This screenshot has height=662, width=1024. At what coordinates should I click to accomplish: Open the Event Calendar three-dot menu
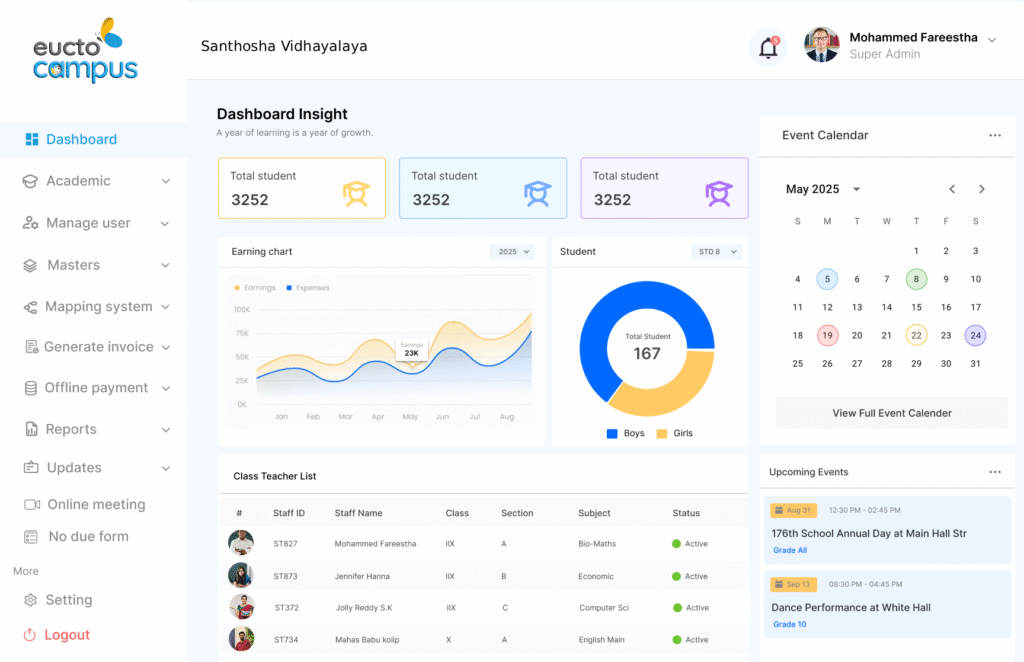[x=994, y=135]
